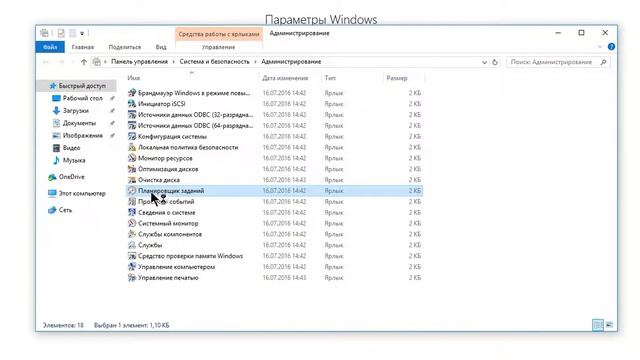Open the Главная ribbon tab

pos(82,47)
